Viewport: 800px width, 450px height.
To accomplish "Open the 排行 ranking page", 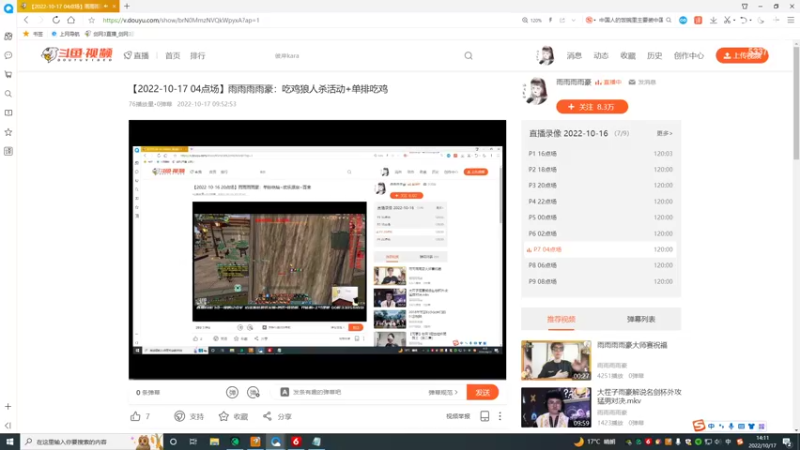I will (x=197, y=56).
